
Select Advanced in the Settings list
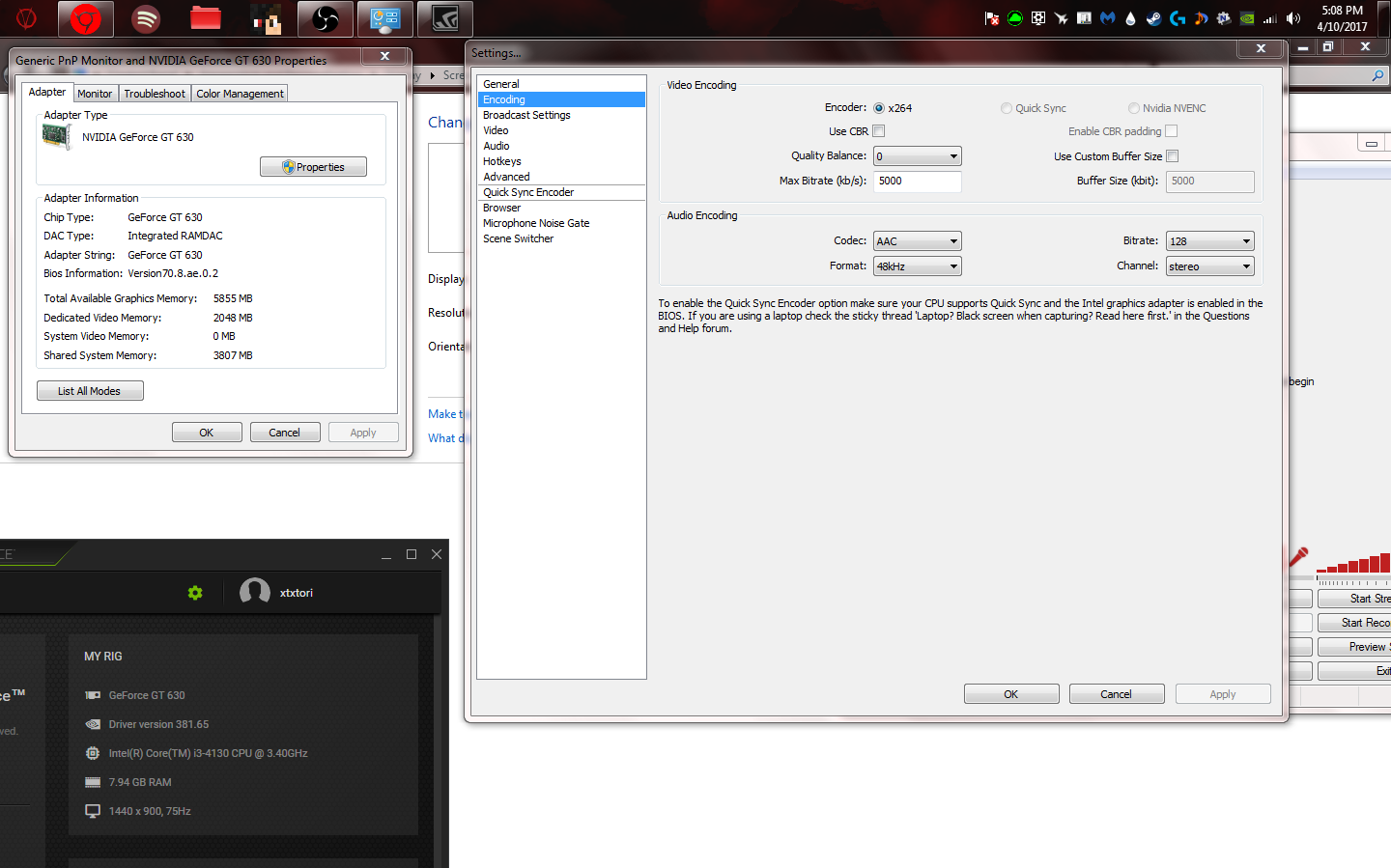click(x=561, y=177)
